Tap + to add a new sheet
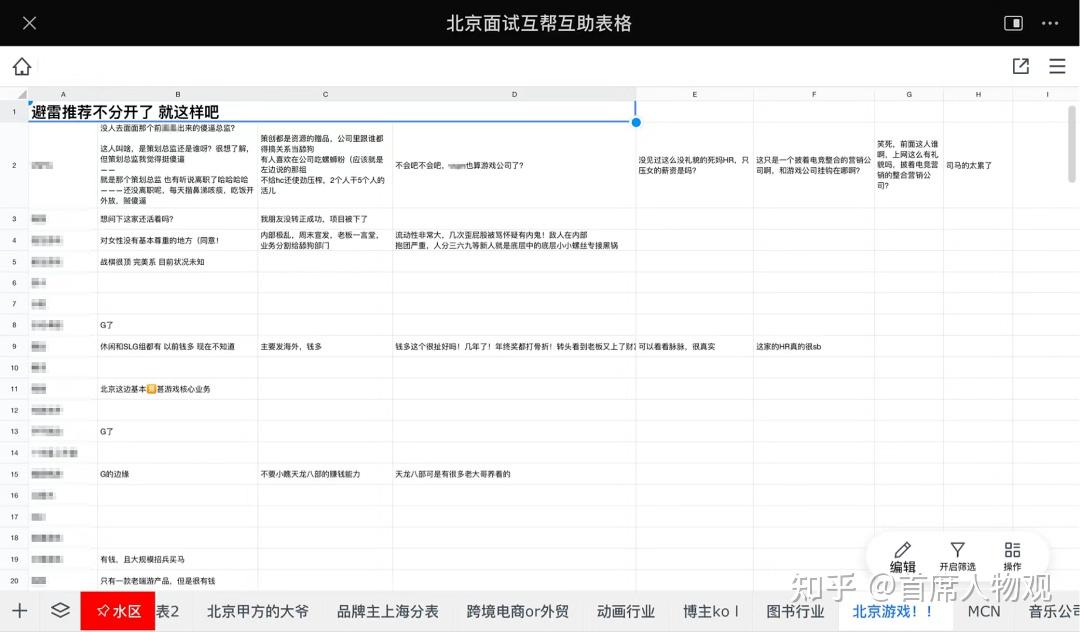Image resolution: width=1080 pixels, height=632 pixels. point(20,610)
